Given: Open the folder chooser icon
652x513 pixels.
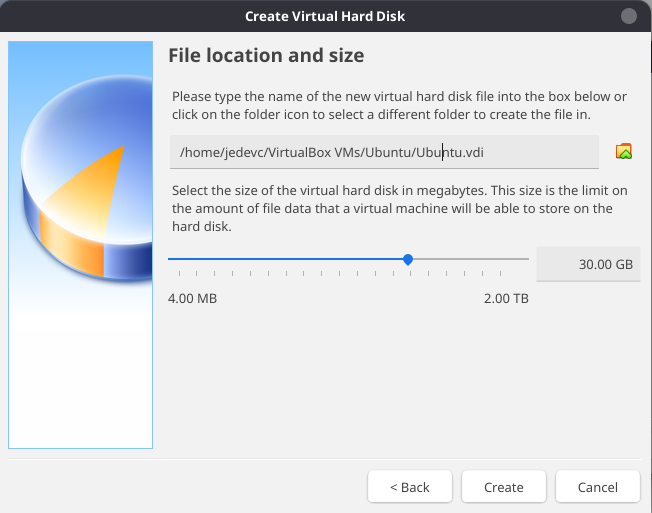Looking at the screenshot, I should click(624, 151).
